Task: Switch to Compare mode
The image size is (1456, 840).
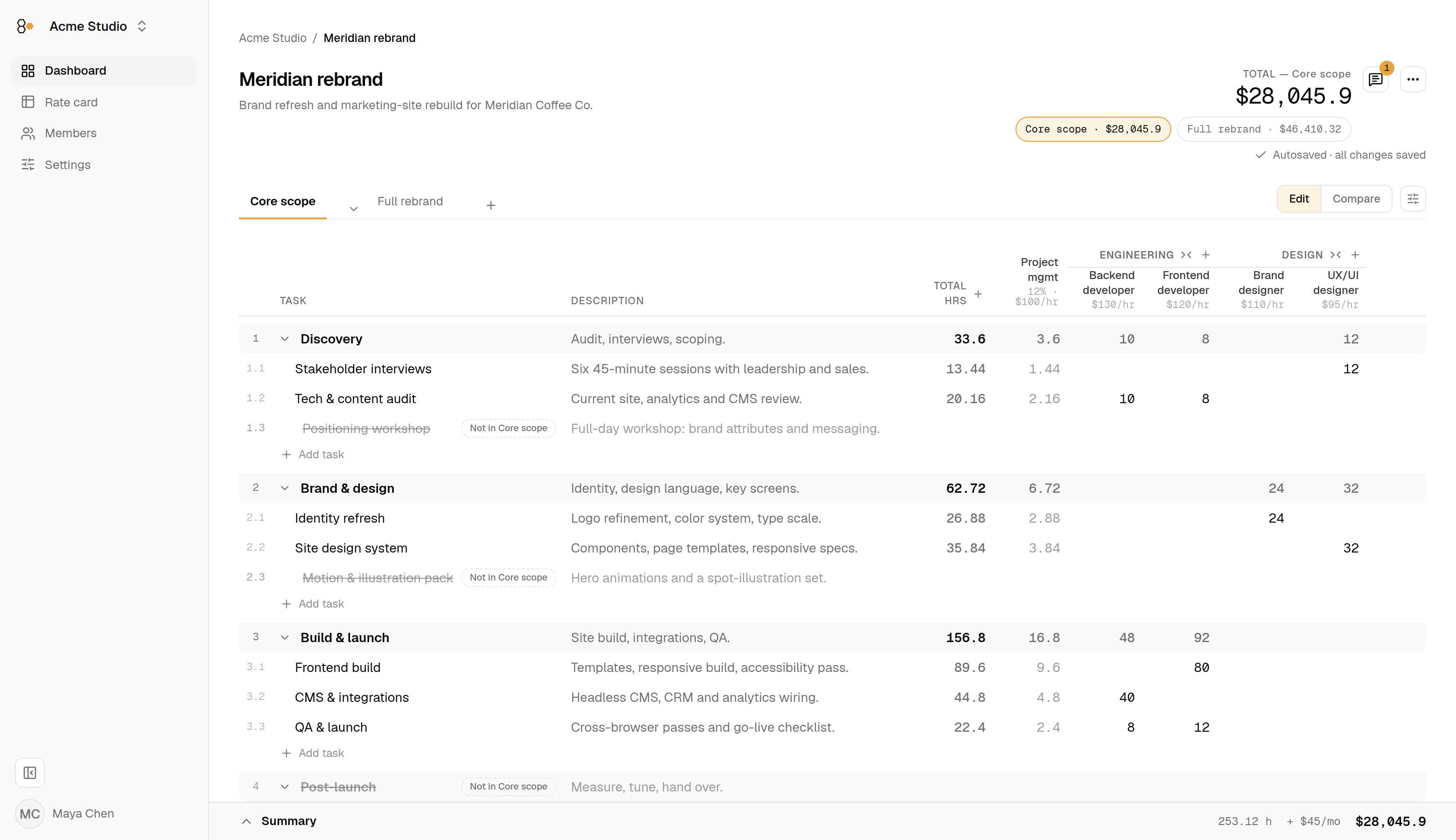Action: [1356, 198]
